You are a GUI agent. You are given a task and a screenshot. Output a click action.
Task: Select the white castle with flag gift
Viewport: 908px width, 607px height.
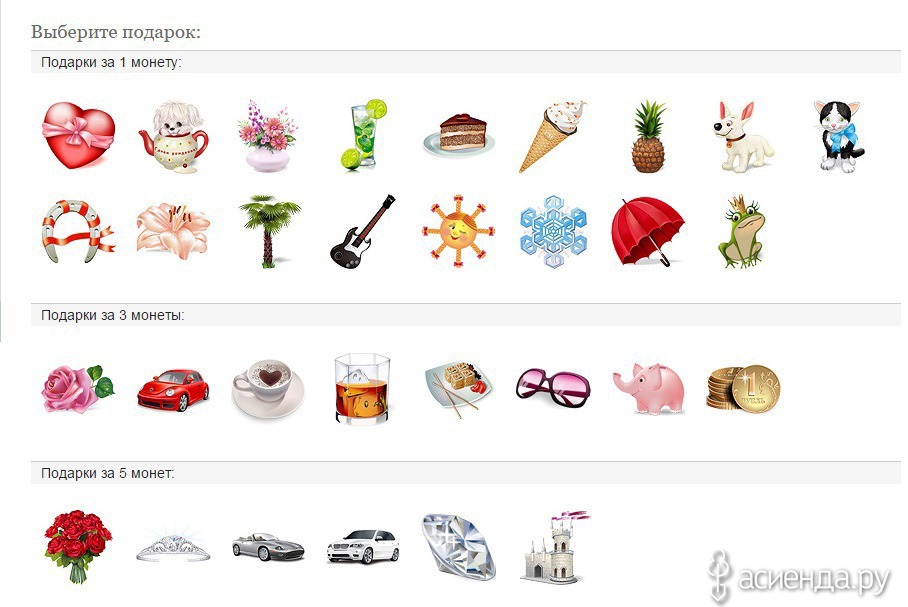[x=554, y=547]
